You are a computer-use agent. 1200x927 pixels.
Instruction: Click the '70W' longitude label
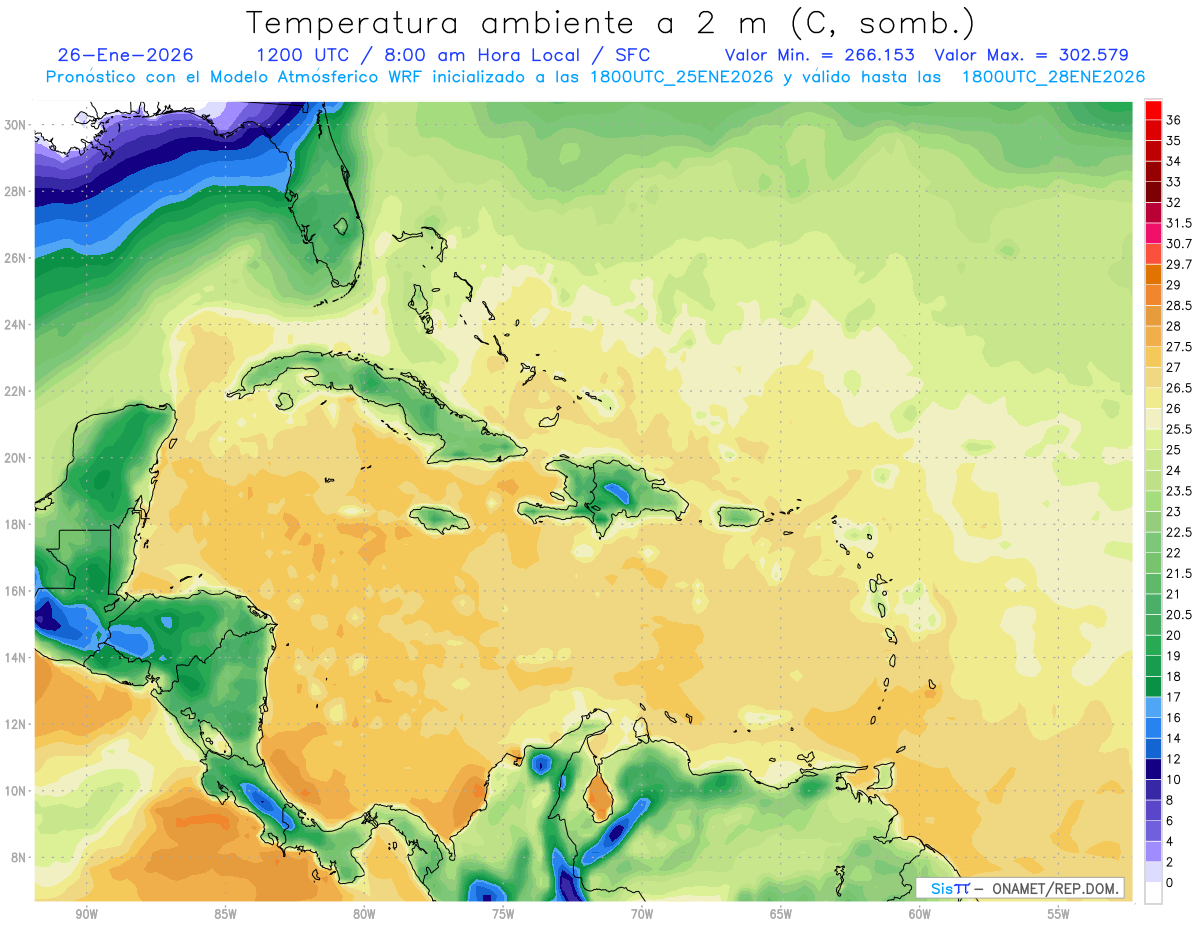pyautogui.click(x=642, y=914)
